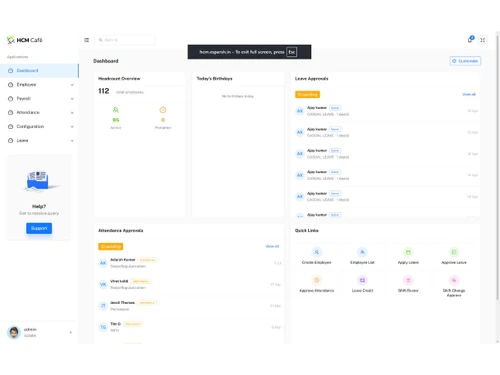Click the HCM Café logo

(x=25, y=40)
